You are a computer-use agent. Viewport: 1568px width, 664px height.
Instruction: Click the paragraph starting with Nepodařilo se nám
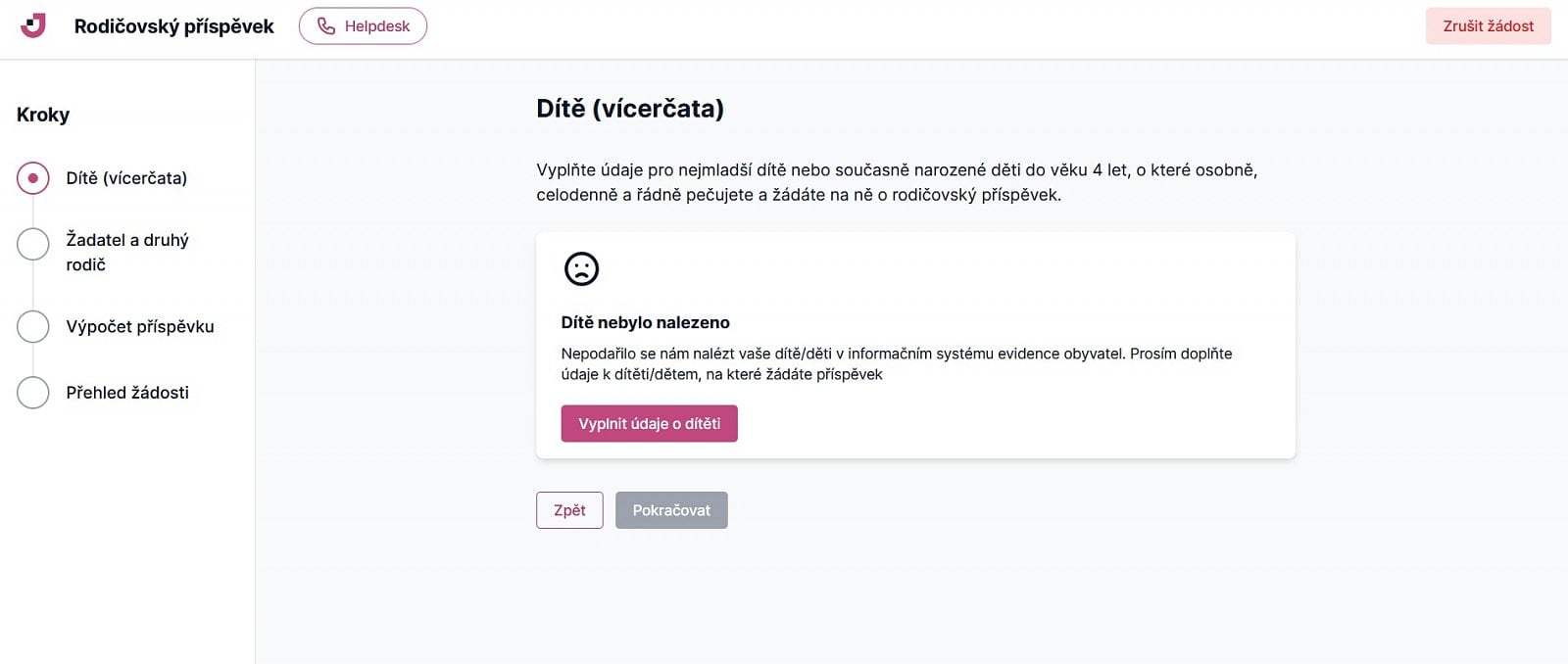point(897,363)
